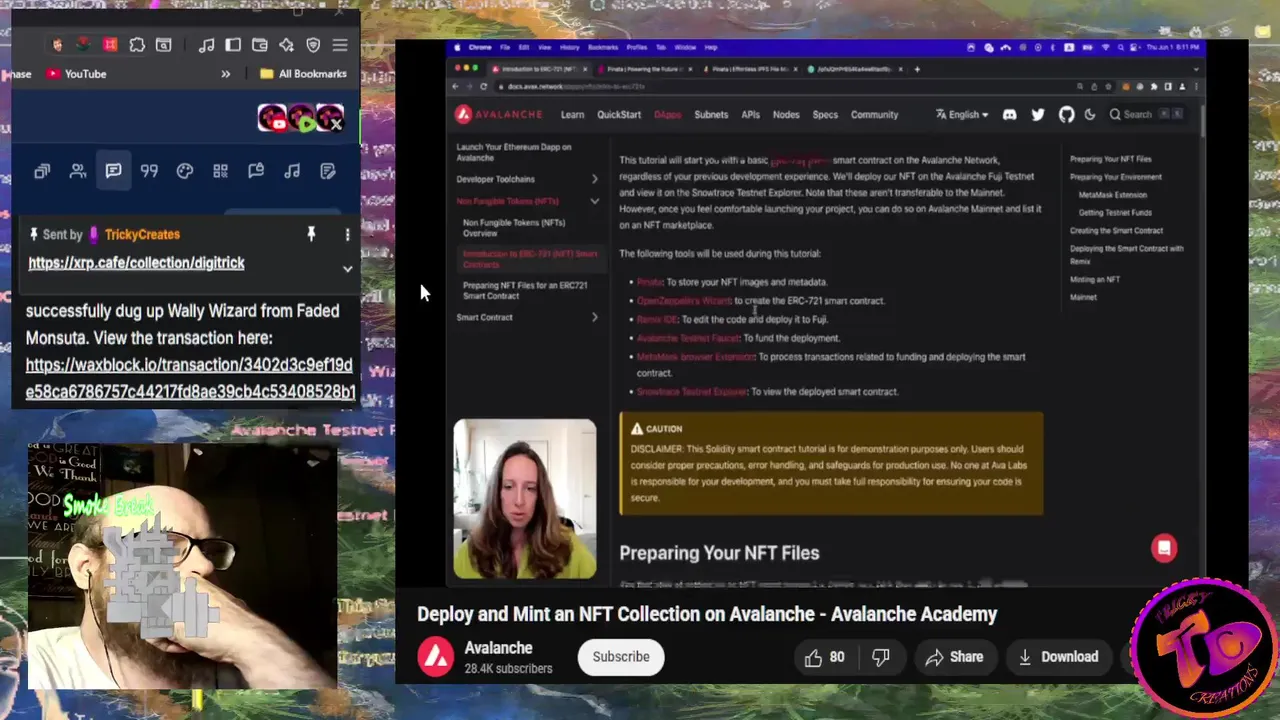Toggle the browser sidebar panel icon
Viewport: 1280px width, 720px height.
coord(233,45)
